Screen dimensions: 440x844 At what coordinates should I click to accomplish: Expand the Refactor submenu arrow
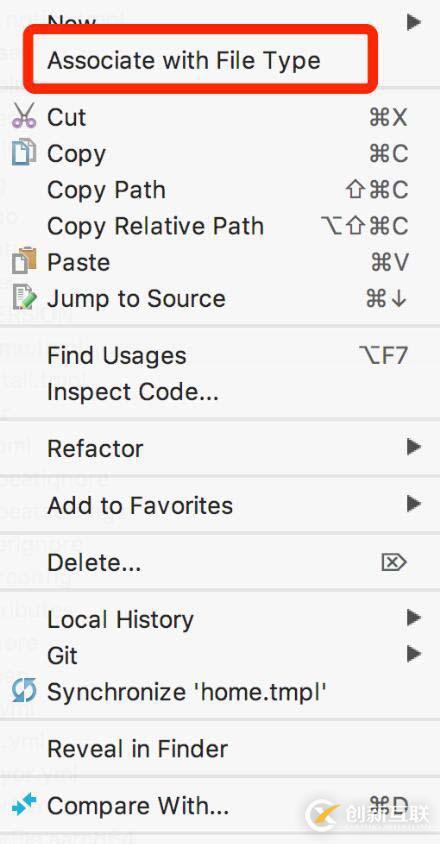coord(414,447)
